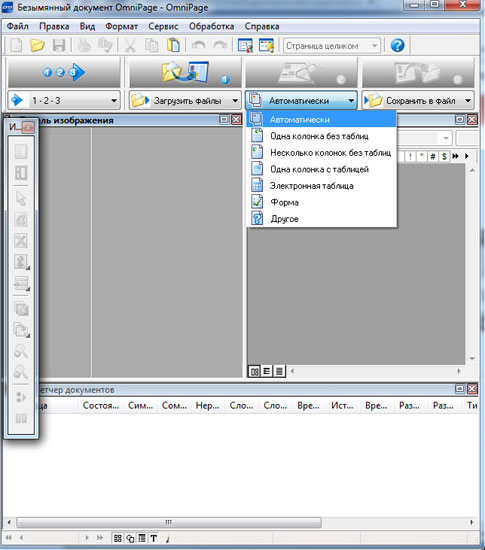This screenshot has height=550, width=485.
Task: Open the Сервис menu
Action: [163, 26]
